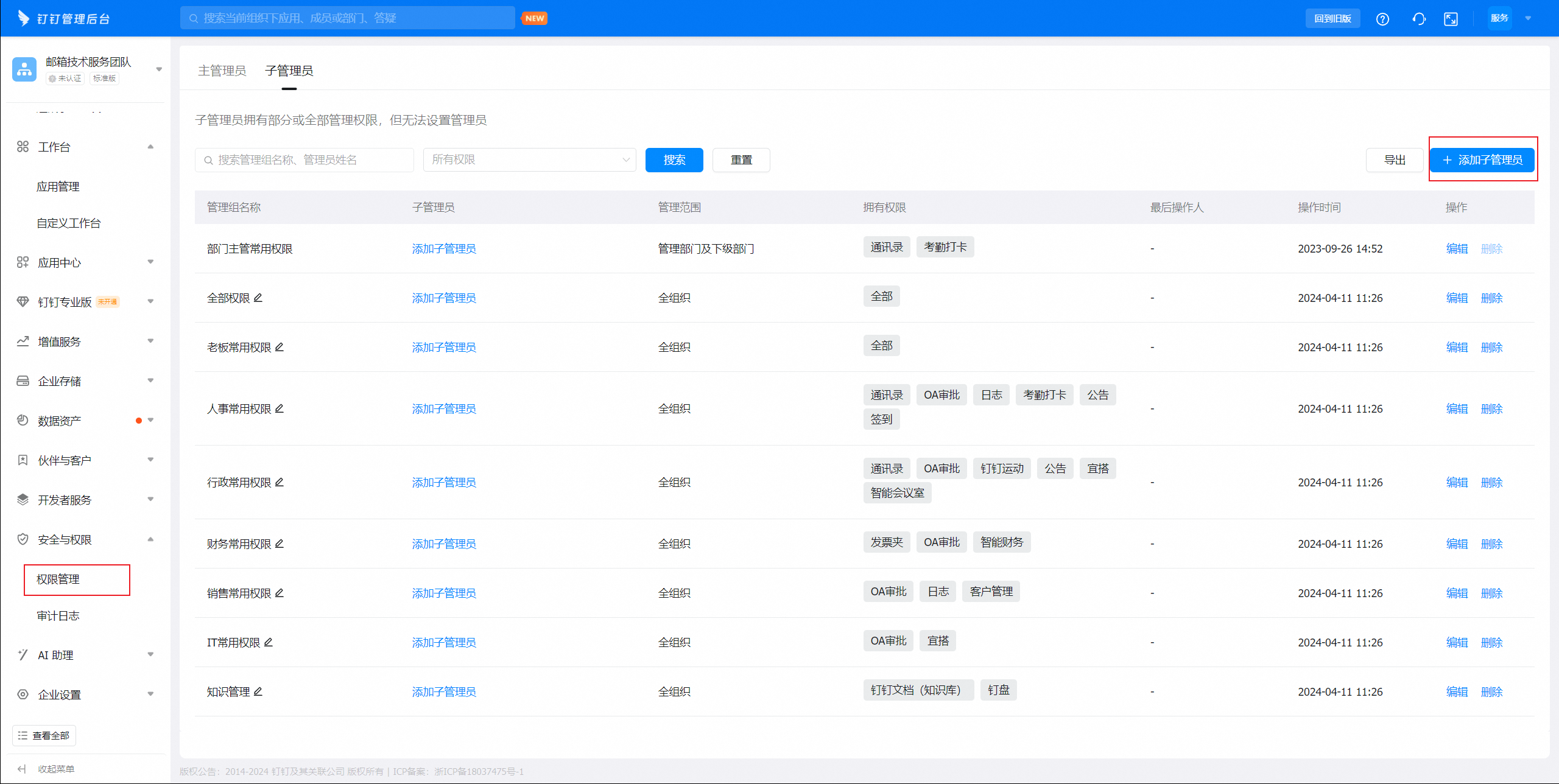
Task: Click the fullscreen expand icon in header
Action: pyautogui.click(x=1451, y=19)
